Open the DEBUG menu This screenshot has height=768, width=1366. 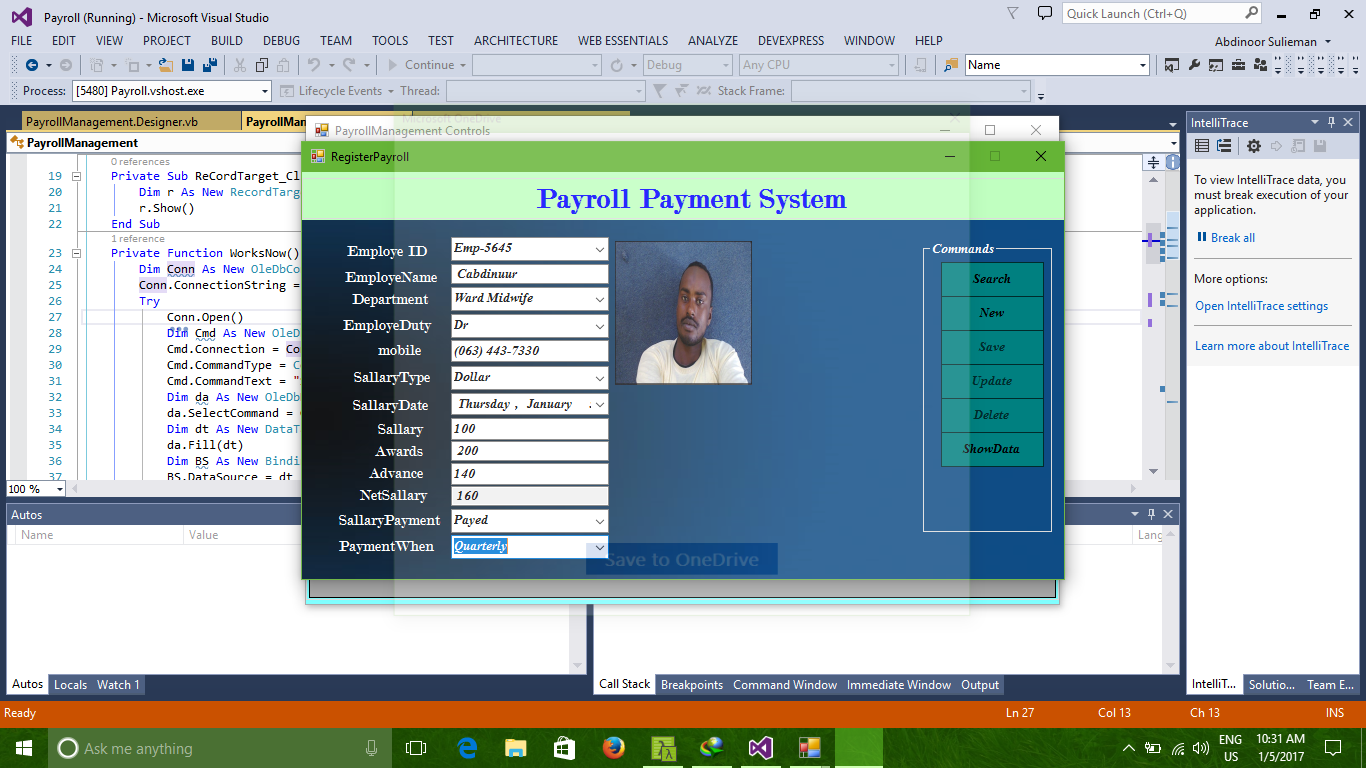[281, 40]
